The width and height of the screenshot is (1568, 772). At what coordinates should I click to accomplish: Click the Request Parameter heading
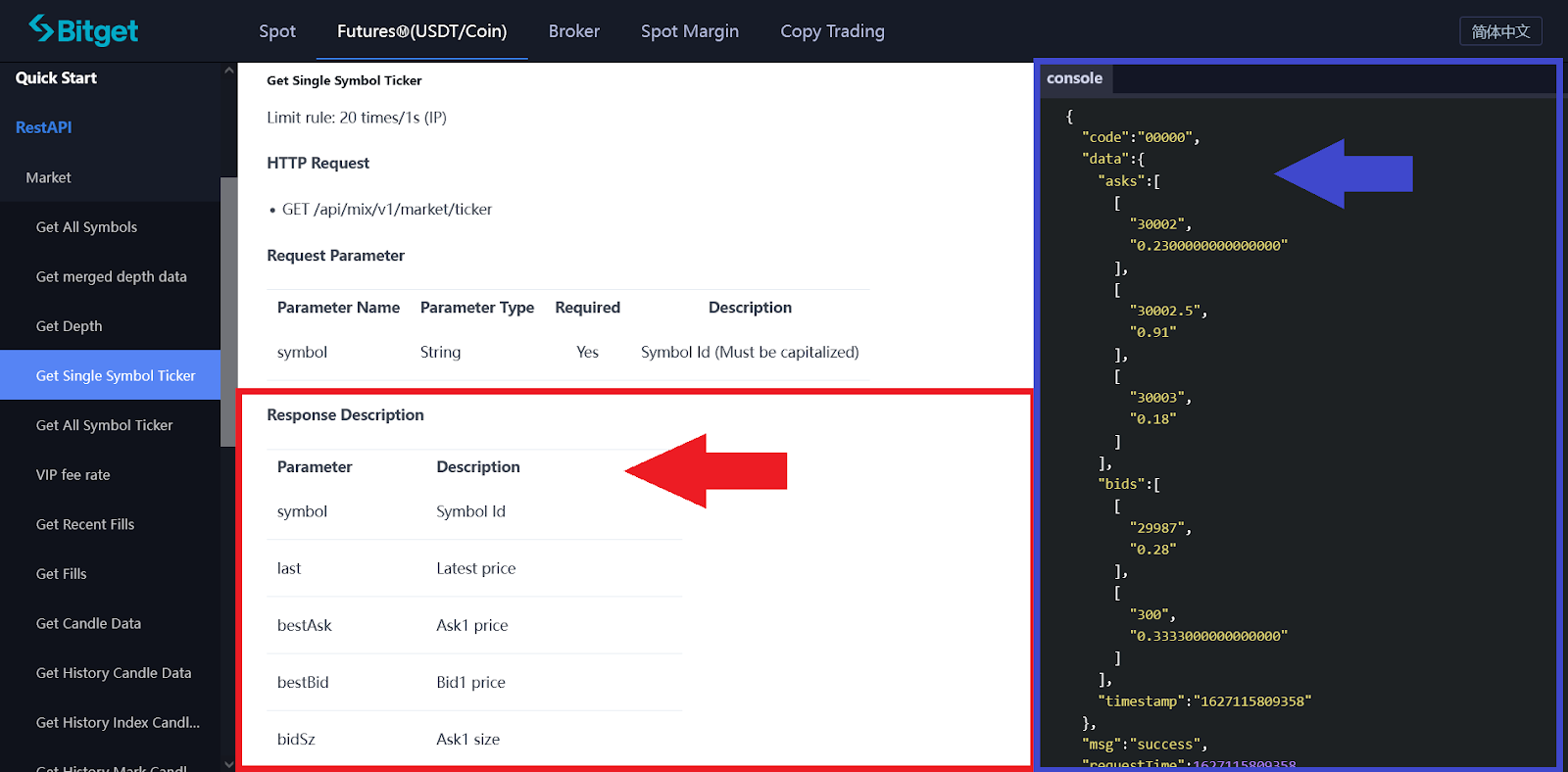336,256
